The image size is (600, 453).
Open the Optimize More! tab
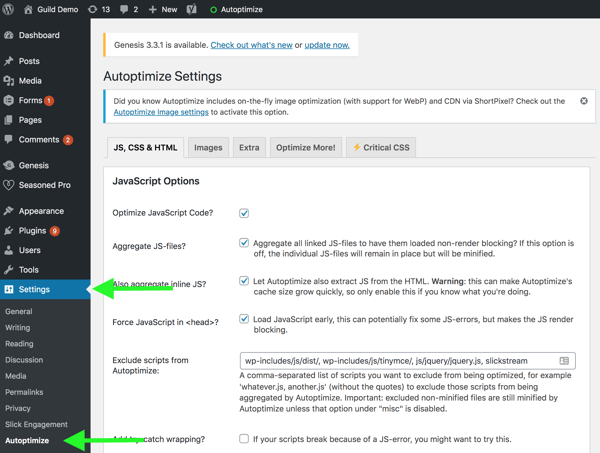(306, 148)
